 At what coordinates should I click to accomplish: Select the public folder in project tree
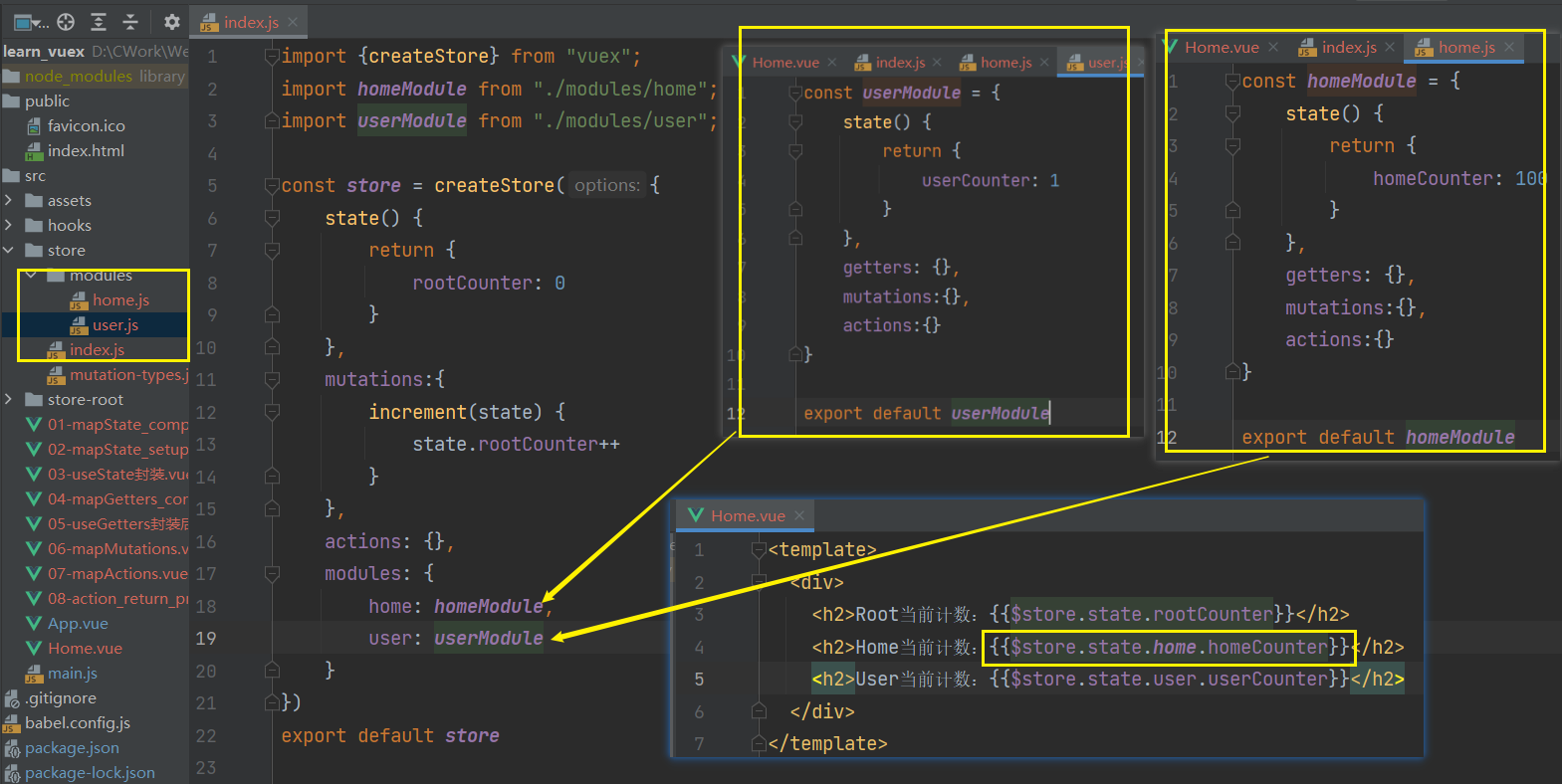(x=37, y=101)
